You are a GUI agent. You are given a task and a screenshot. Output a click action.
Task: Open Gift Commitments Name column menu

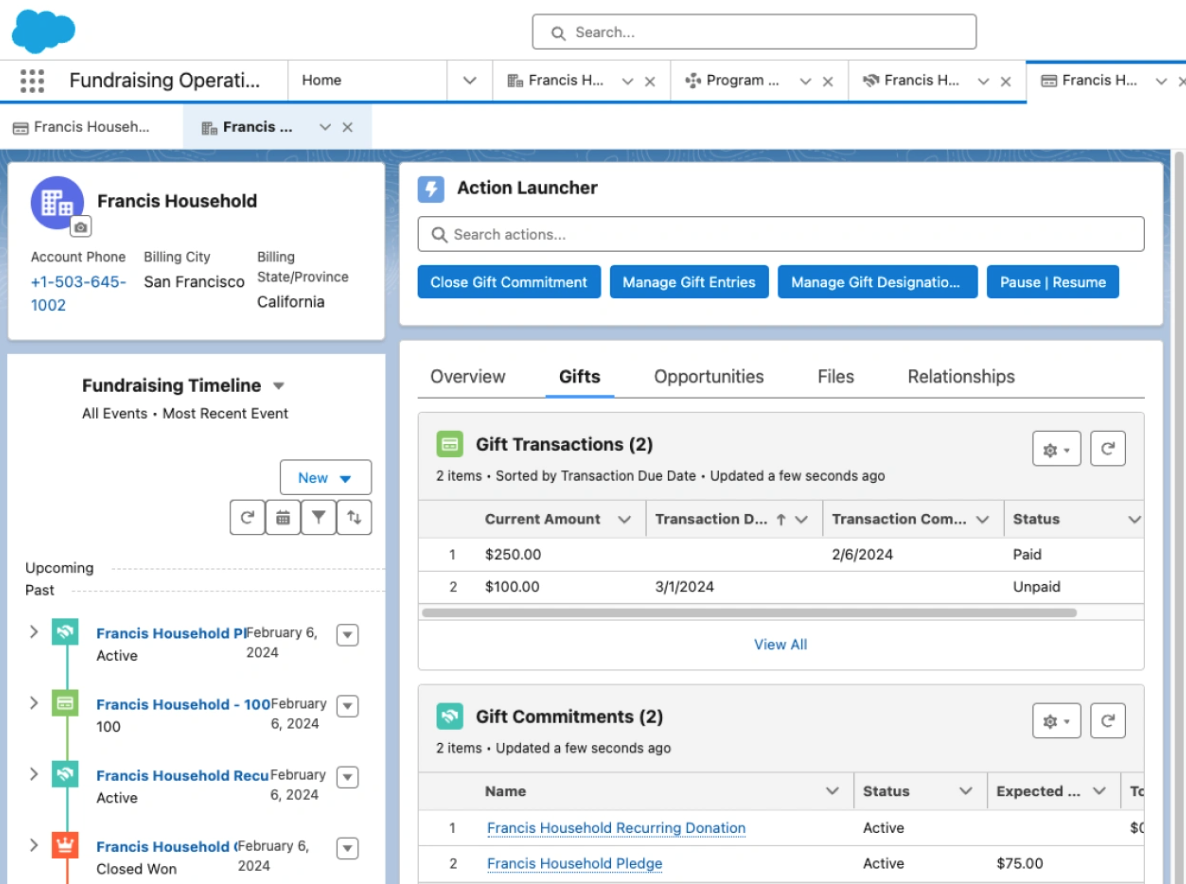coord(832,791)
